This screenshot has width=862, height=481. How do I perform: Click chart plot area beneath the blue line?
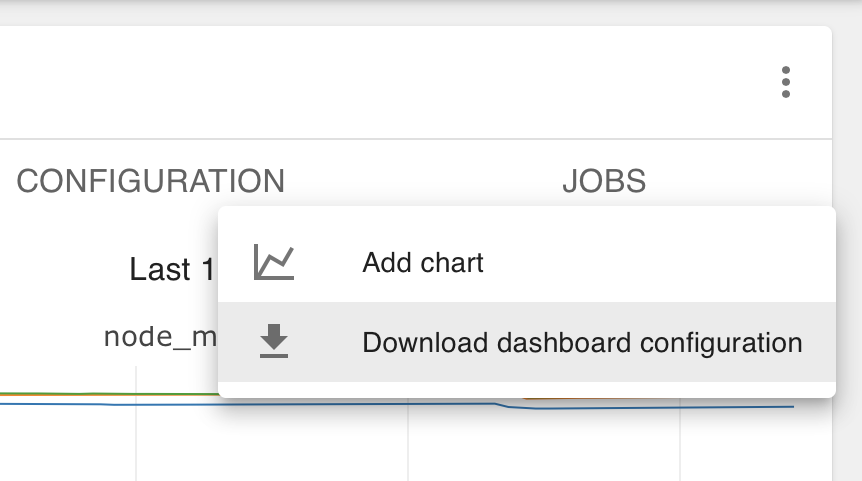(275, 445)
